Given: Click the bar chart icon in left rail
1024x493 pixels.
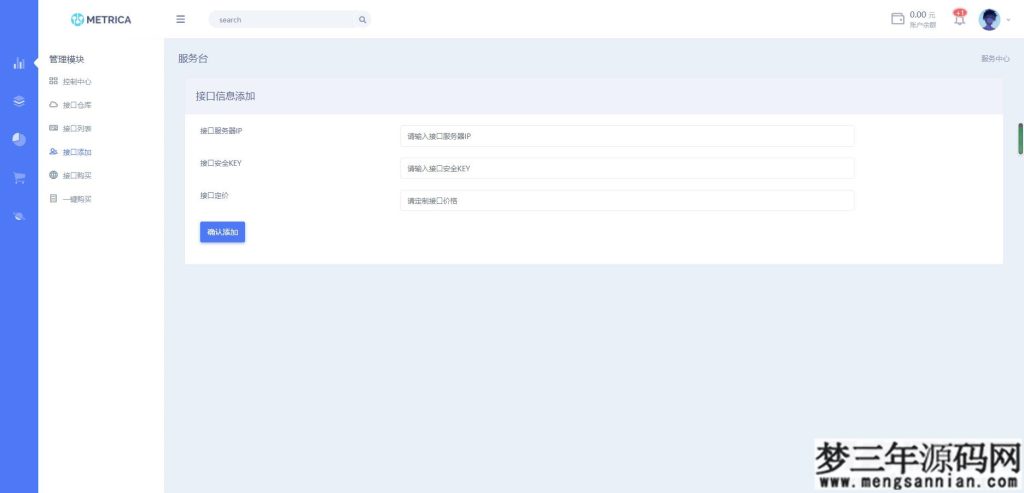Looking at the screenshot, I should click(x=19, y=63).
